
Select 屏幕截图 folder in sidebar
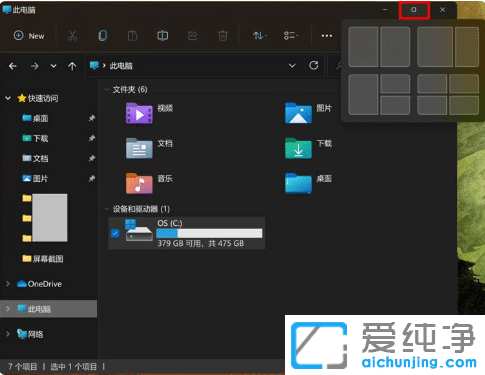(43, 259)
